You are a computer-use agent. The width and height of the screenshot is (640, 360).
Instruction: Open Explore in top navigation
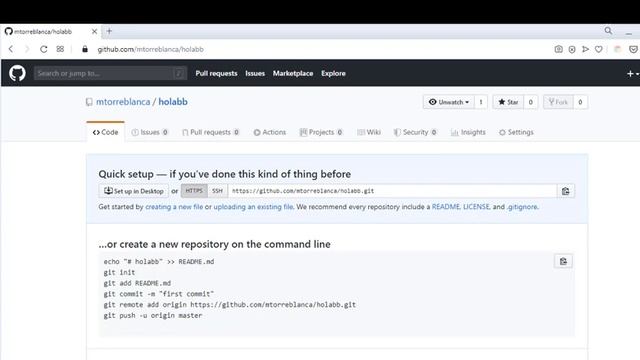pyautogui.click(x=333, y=73)
